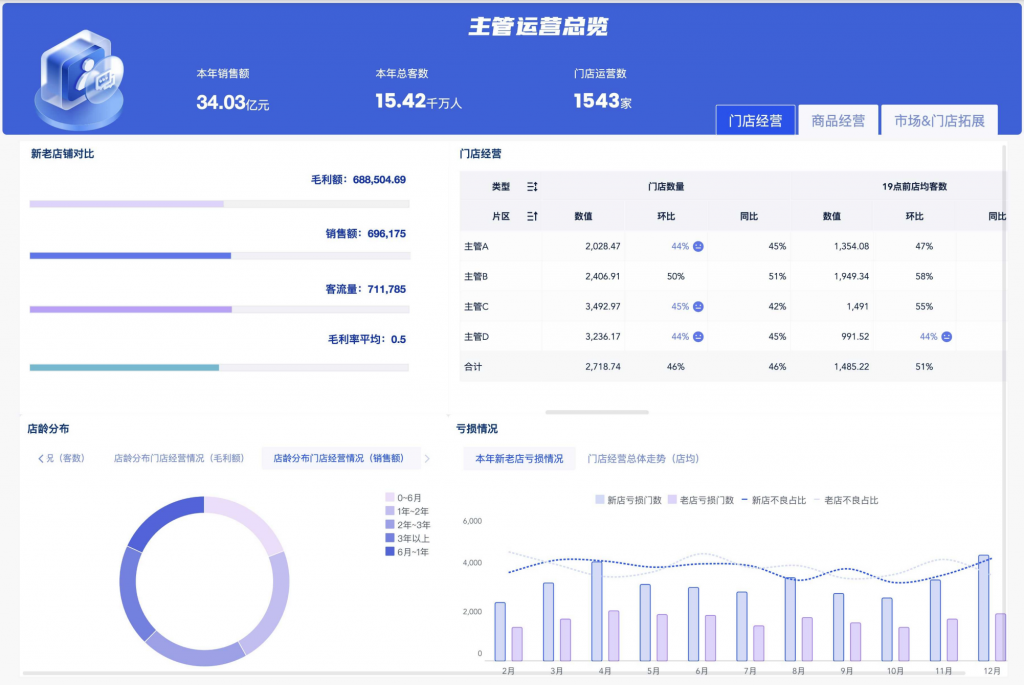This screenshot has height=685, width=1024.
Task: Select 店龄分布门店经营情况（毛利额） tab
Action: (179, 458)
